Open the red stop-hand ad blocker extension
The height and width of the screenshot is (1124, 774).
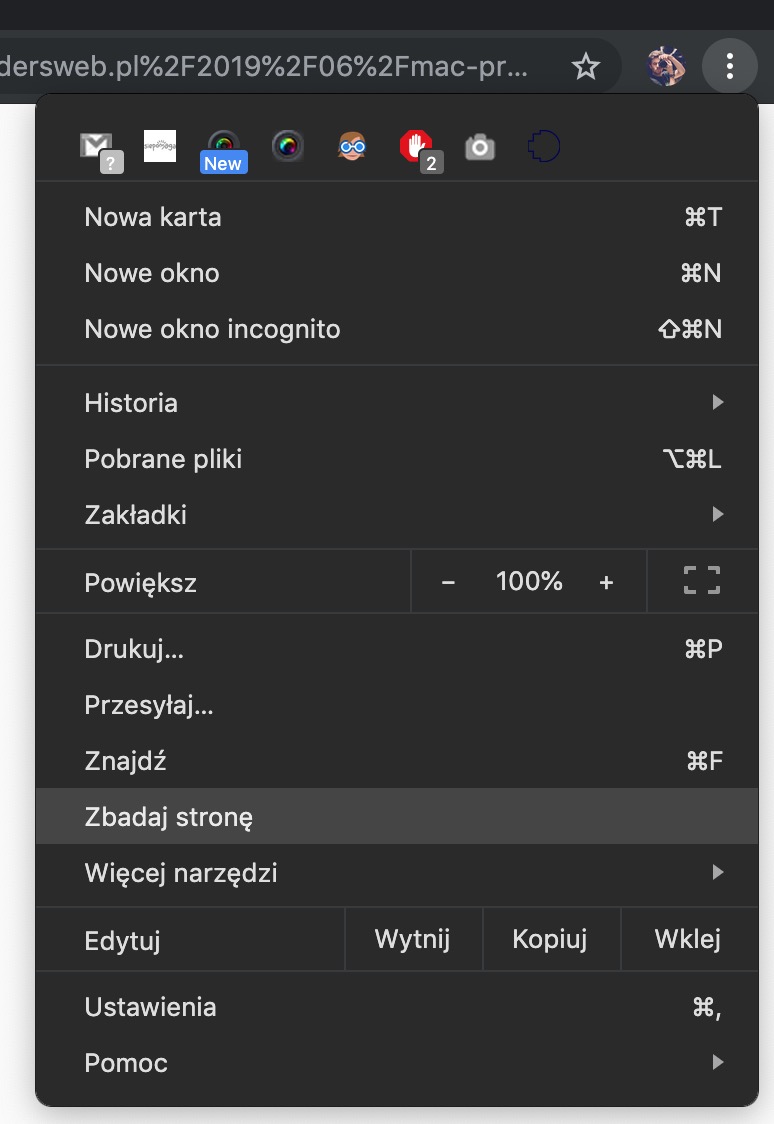[421, 151]
